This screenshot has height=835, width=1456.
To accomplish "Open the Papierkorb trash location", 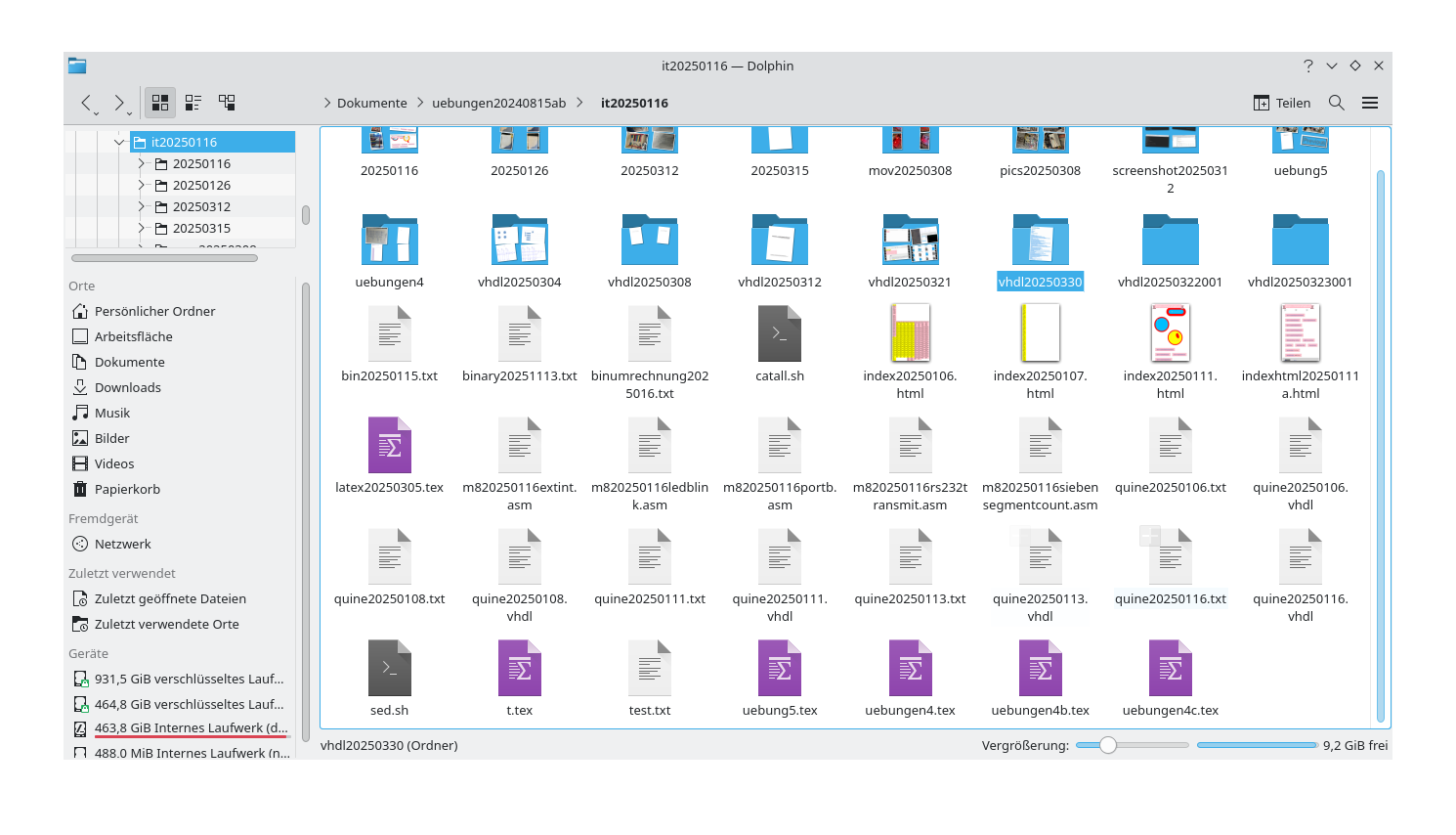I will click(127, 489).
